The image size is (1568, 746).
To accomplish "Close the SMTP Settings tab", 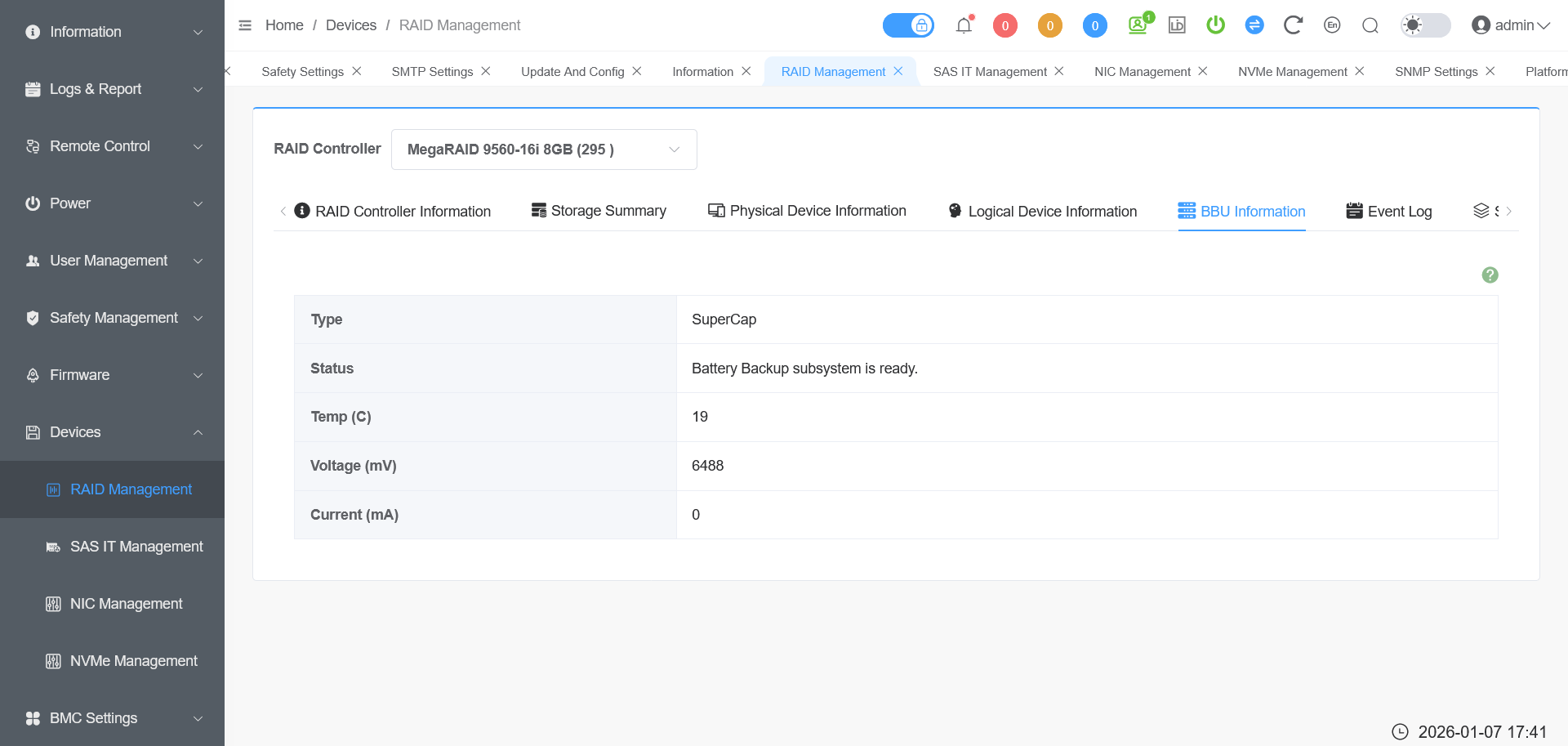I will pyautogui.click(x=486, y=71).
